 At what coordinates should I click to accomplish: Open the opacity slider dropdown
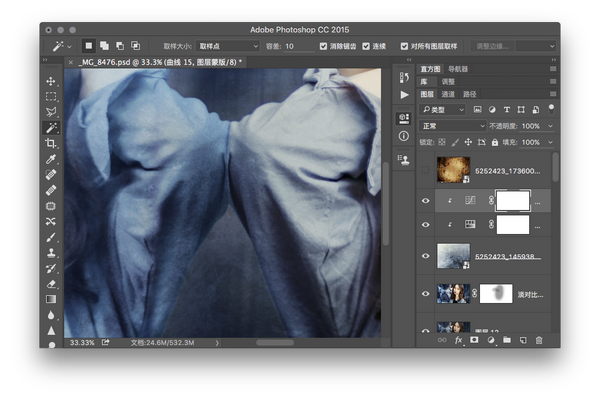coord(550,126)
